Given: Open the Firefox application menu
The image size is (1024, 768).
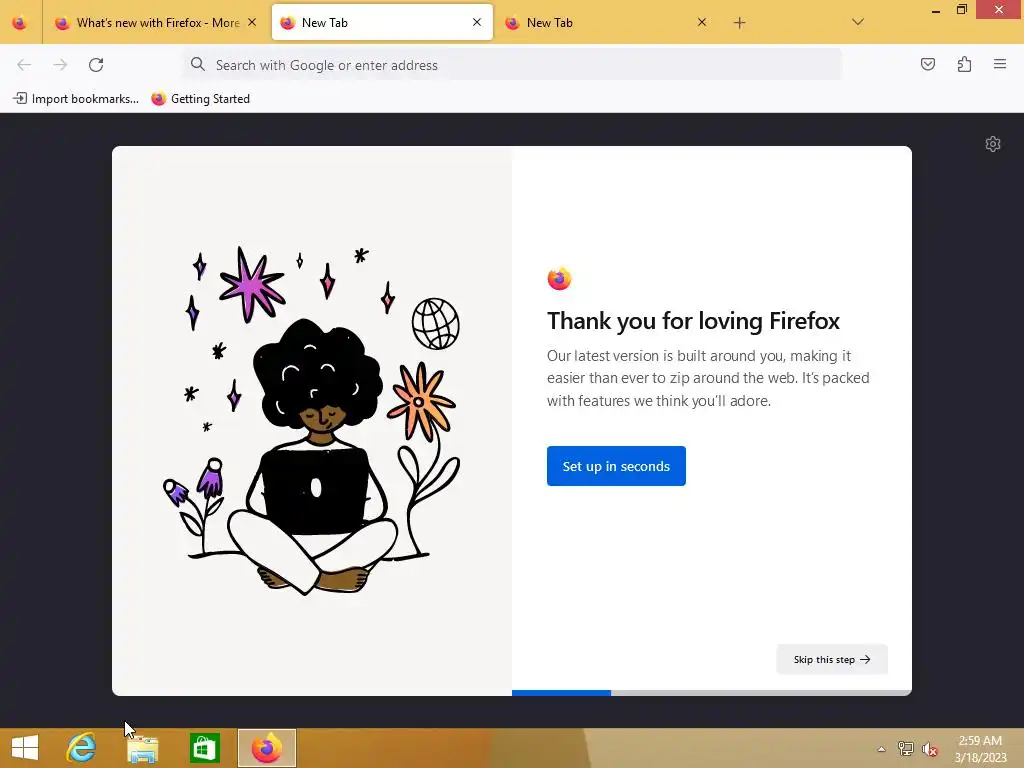Looking at the screenshot, I should coord(1000,64).
